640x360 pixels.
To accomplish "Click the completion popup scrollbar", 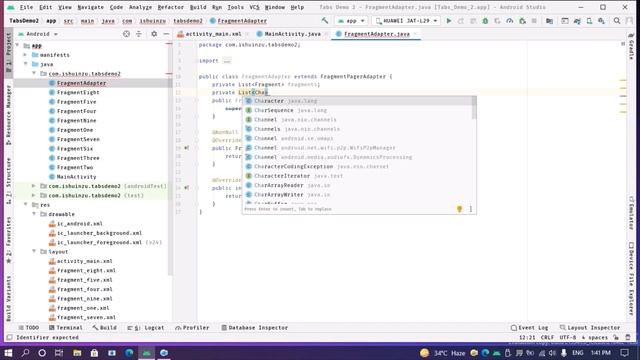I will (x=474, y=108).
